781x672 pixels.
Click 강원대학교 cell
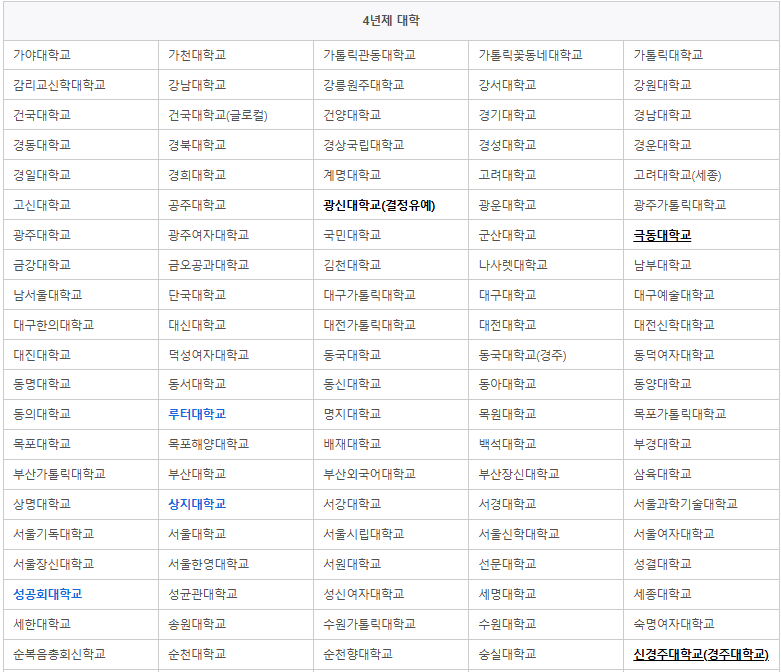click(x=701, y=85)
